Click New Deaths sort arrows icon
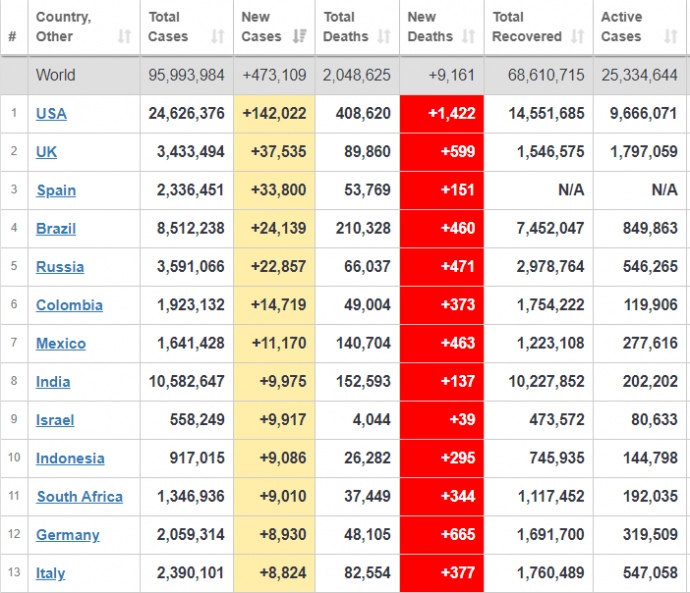This screenshot has height=593, width=690. pyautogui.click(x=468, y=37)
